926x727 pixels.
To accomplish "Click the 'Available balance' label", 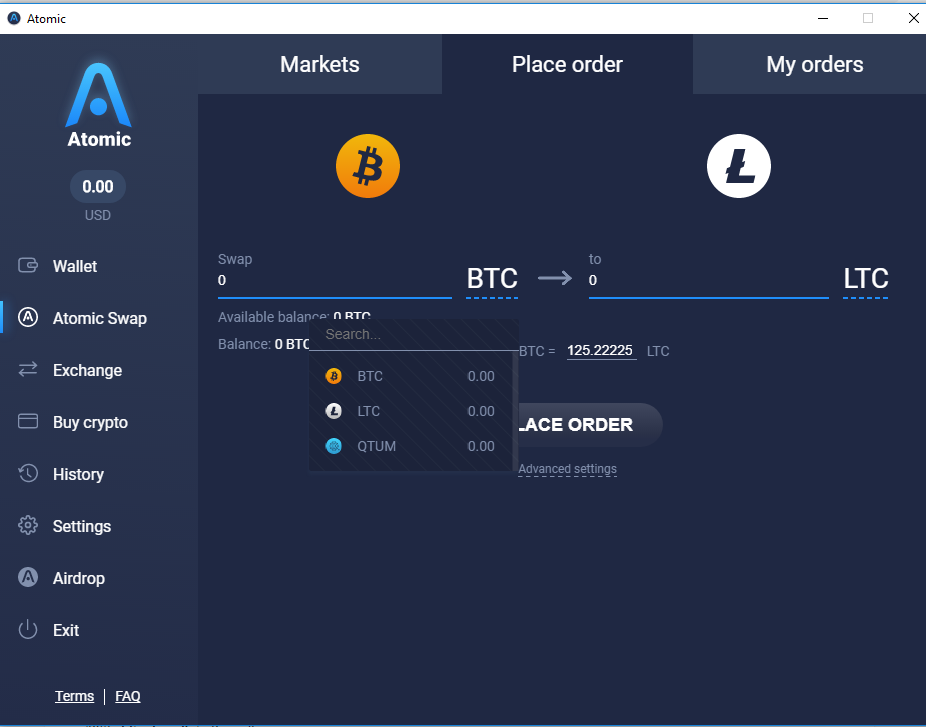I will 273,317.
